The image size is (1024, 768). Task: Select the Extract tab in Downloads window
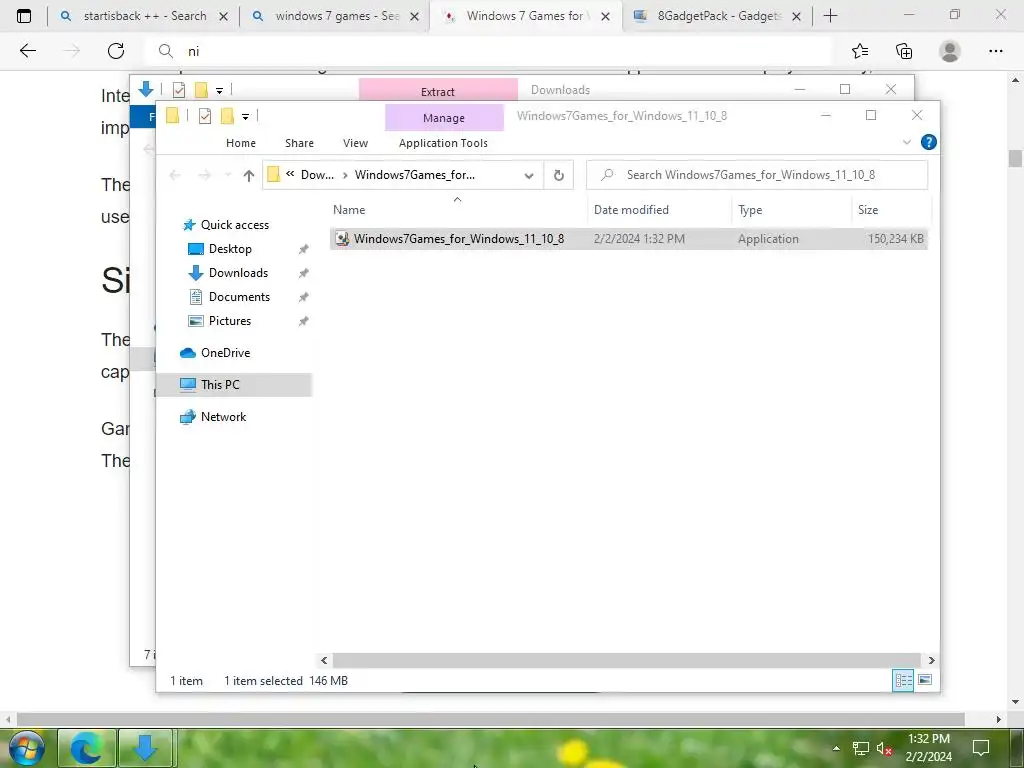coord(438,91)
